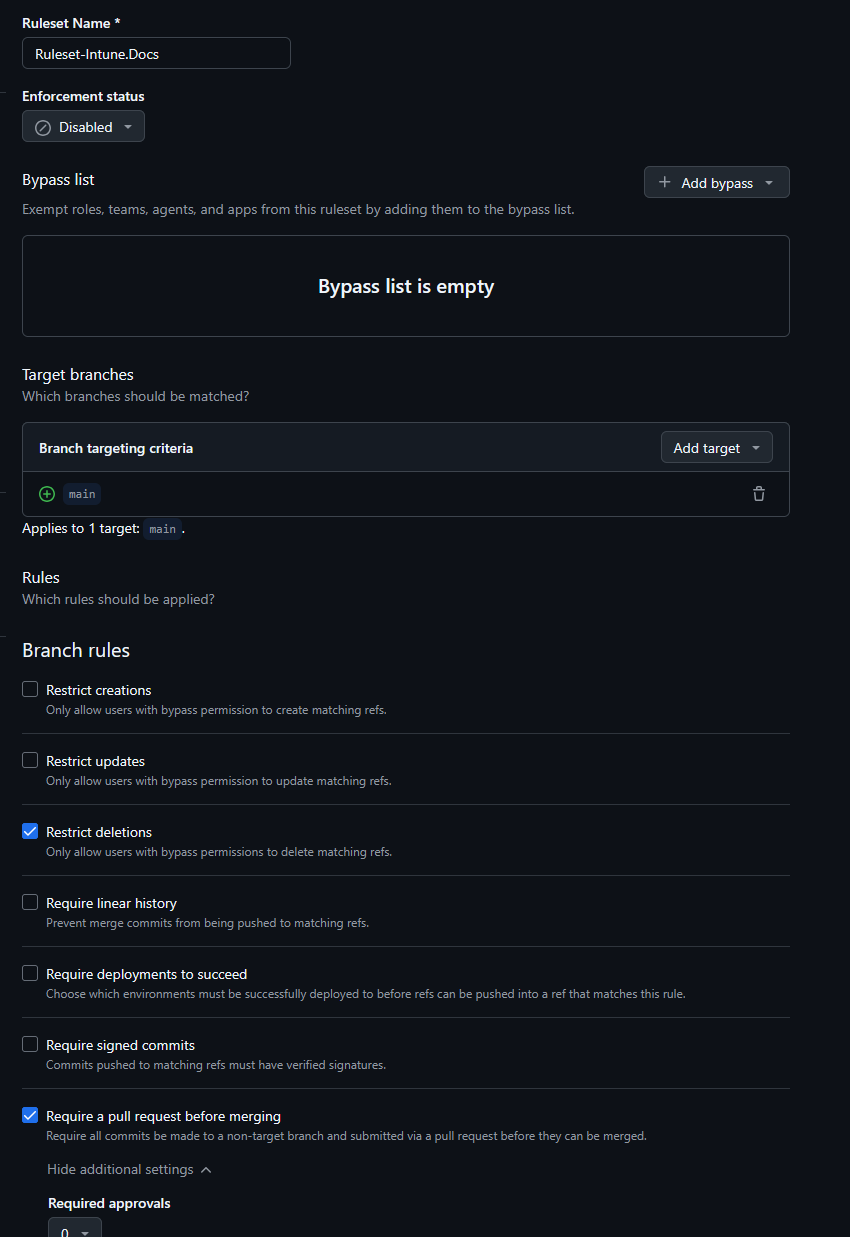The width and height of the screenshot is (850, 1237).
Task: Open the Add target dropdown
Action: click(x=716, y=447)
